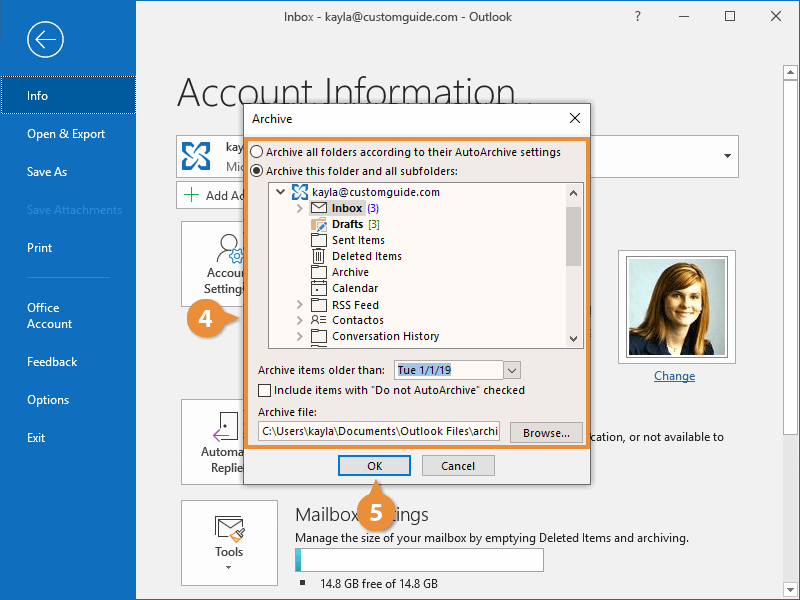Select the Inbox folder label
800x600 pixels.
pos(347,208)
